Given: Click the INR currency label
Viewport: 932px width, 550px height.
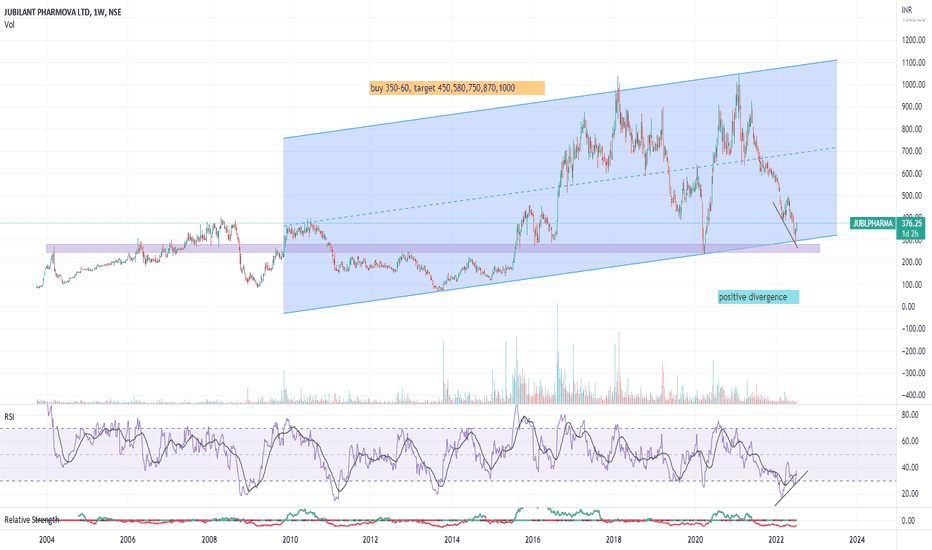Looking at the screenshot, I should pyautogui.click(x=907, y=10).
